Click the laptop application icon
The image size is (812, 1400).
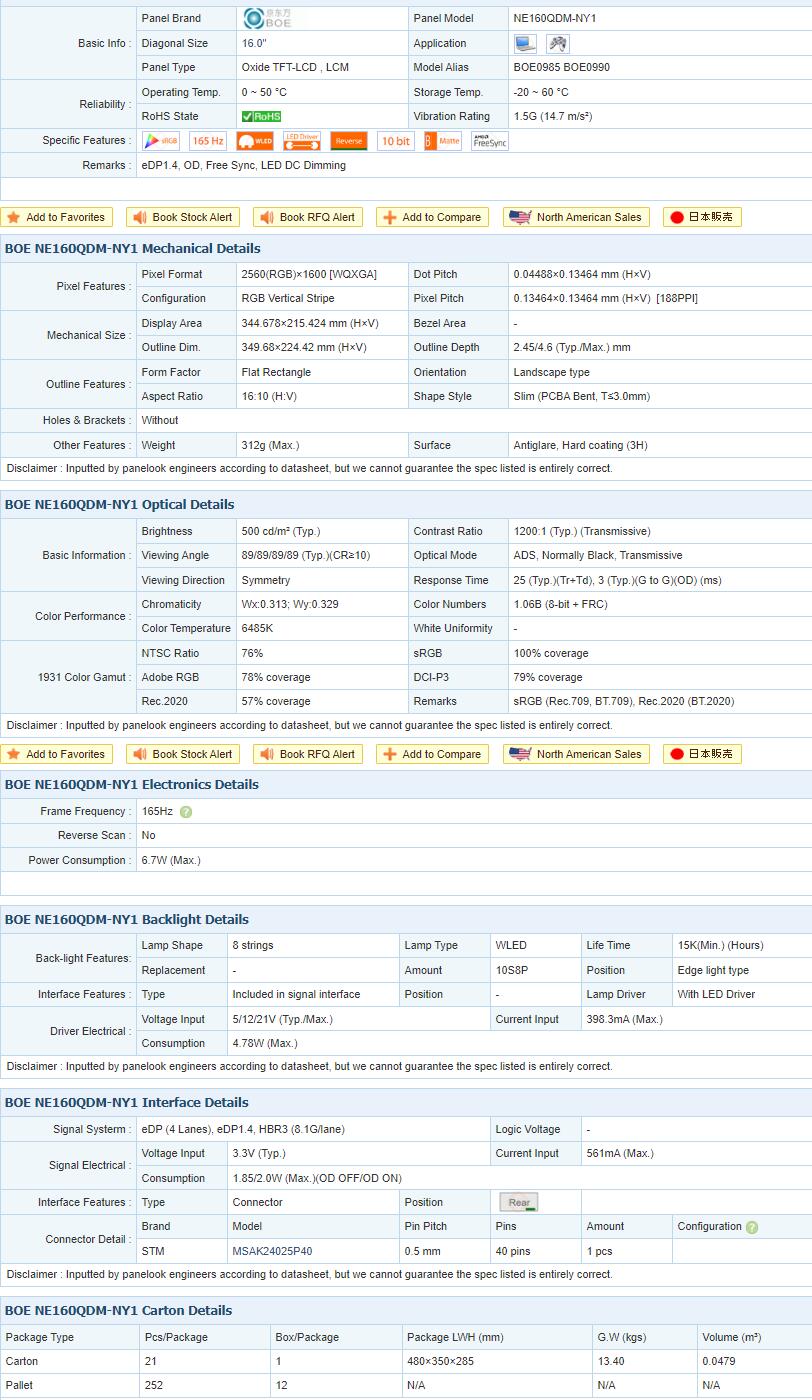(525, 43)
